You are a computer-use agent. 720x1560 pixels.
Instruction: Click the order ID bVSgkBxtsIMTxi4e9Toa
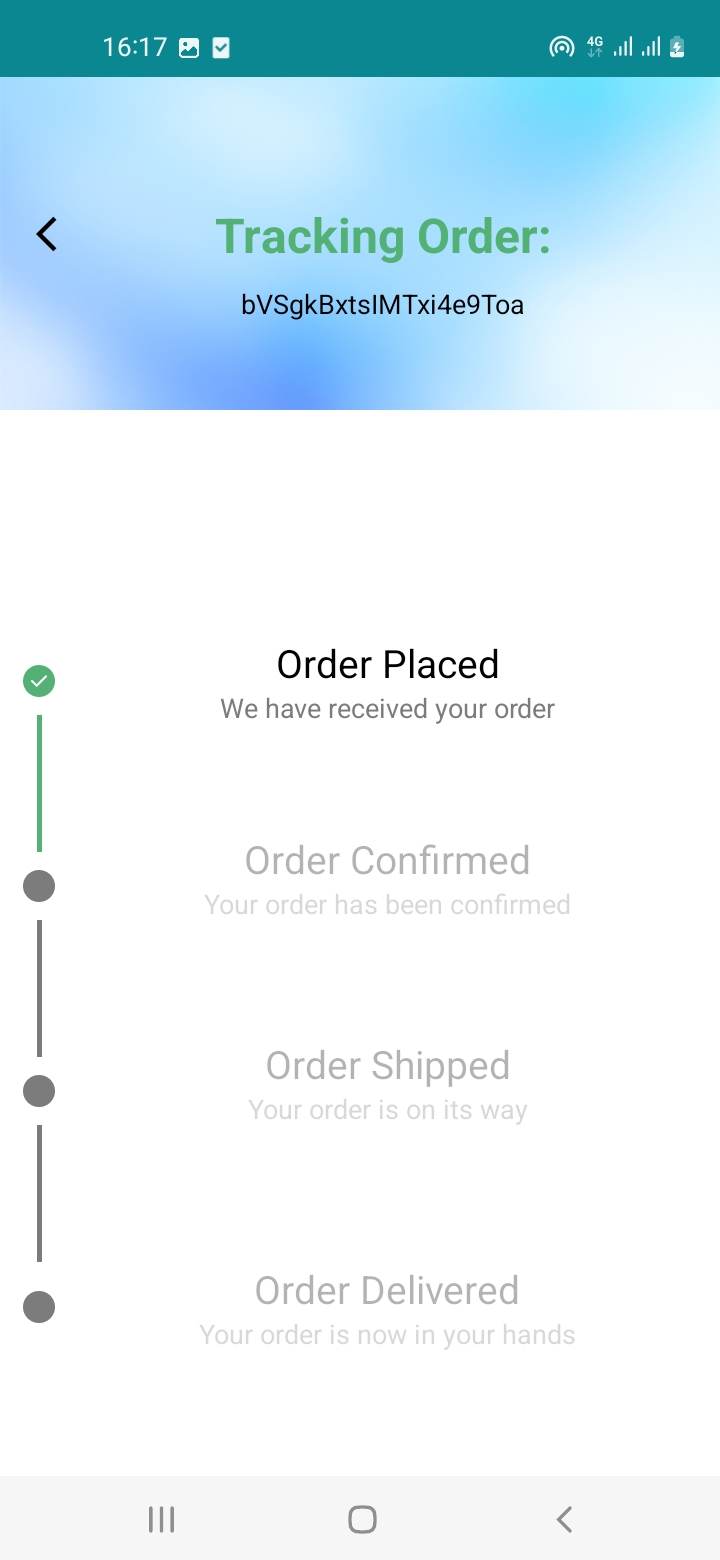[383, 305]
